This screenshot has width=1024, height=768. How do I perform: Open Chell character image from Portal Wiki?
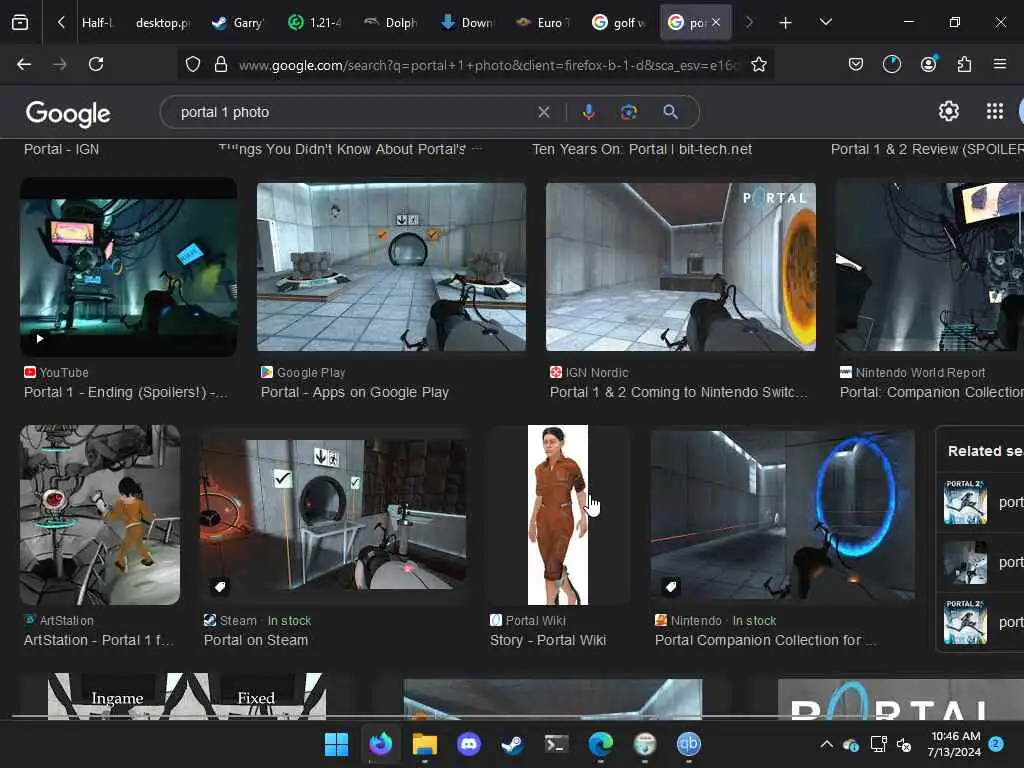pyautogui.click(x=558, y=515)
